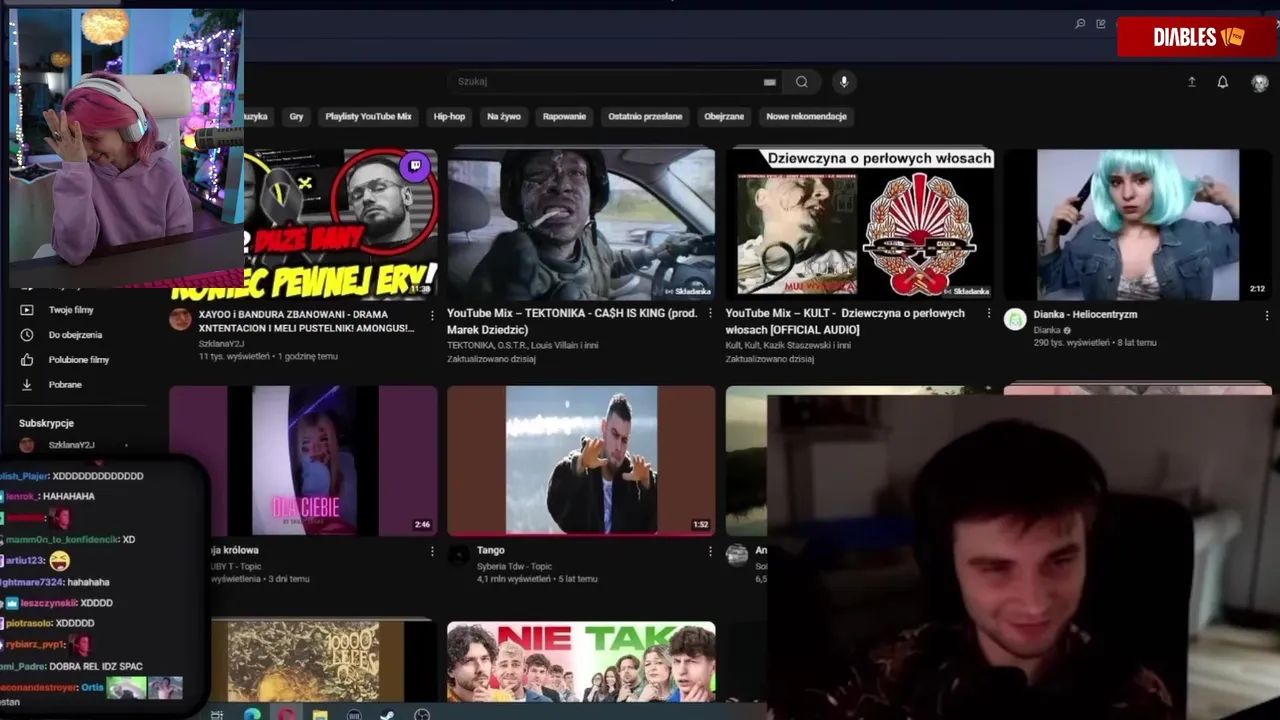Click the DLA CIEBIE video thumbnail

click(303, 461)
